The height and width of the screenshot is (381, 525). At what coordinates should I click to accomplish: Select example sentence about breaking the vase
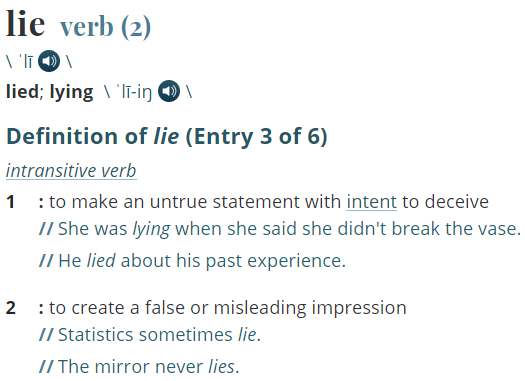tap(280, 229)
